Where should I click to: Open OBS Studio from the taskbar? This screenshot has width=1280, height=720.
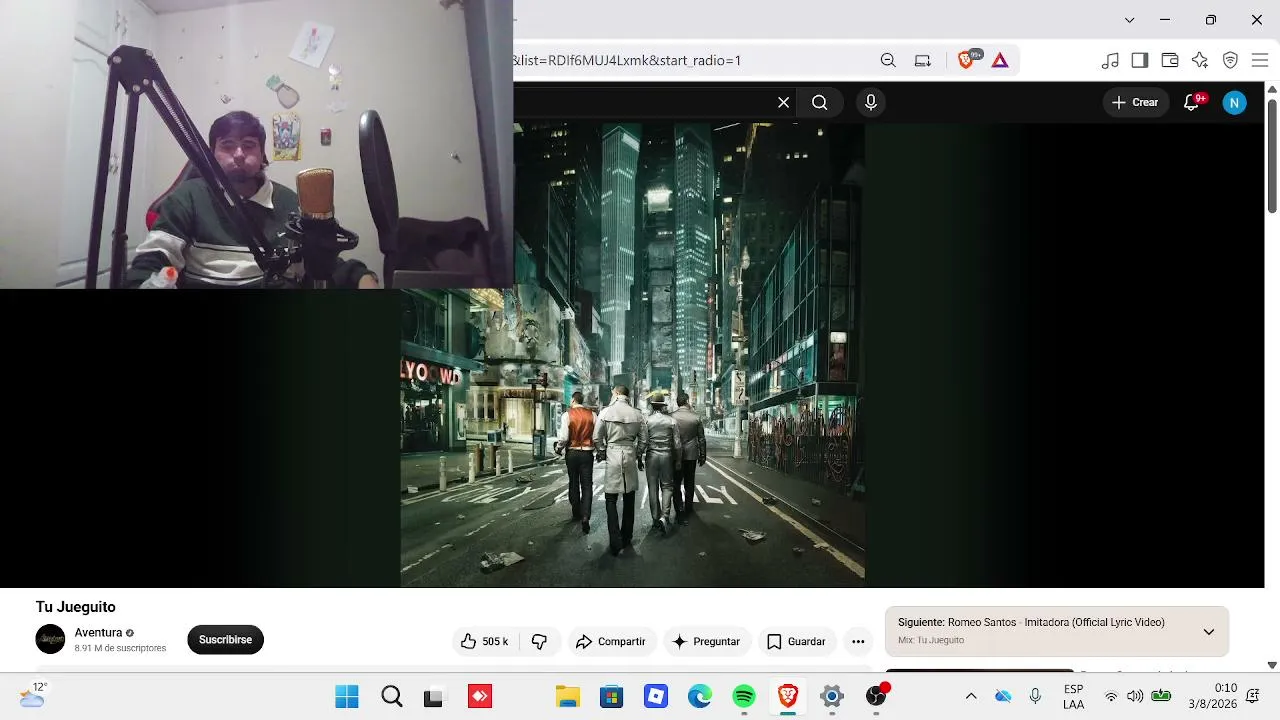coord(876,697)
